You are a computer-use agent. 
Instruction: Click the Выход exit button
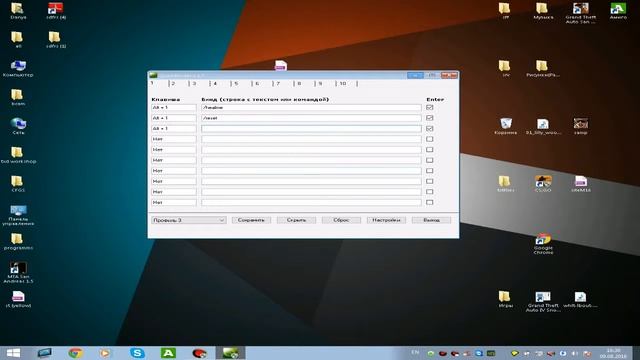pyautogui.click(x=431, y=220)
